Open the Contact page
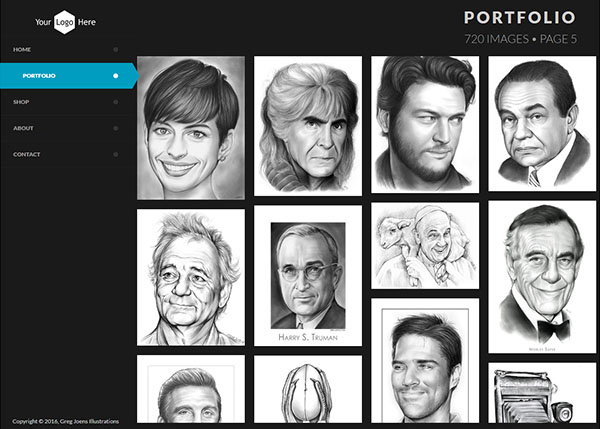This screenshot has width=600, height=429. click(27, 154)
